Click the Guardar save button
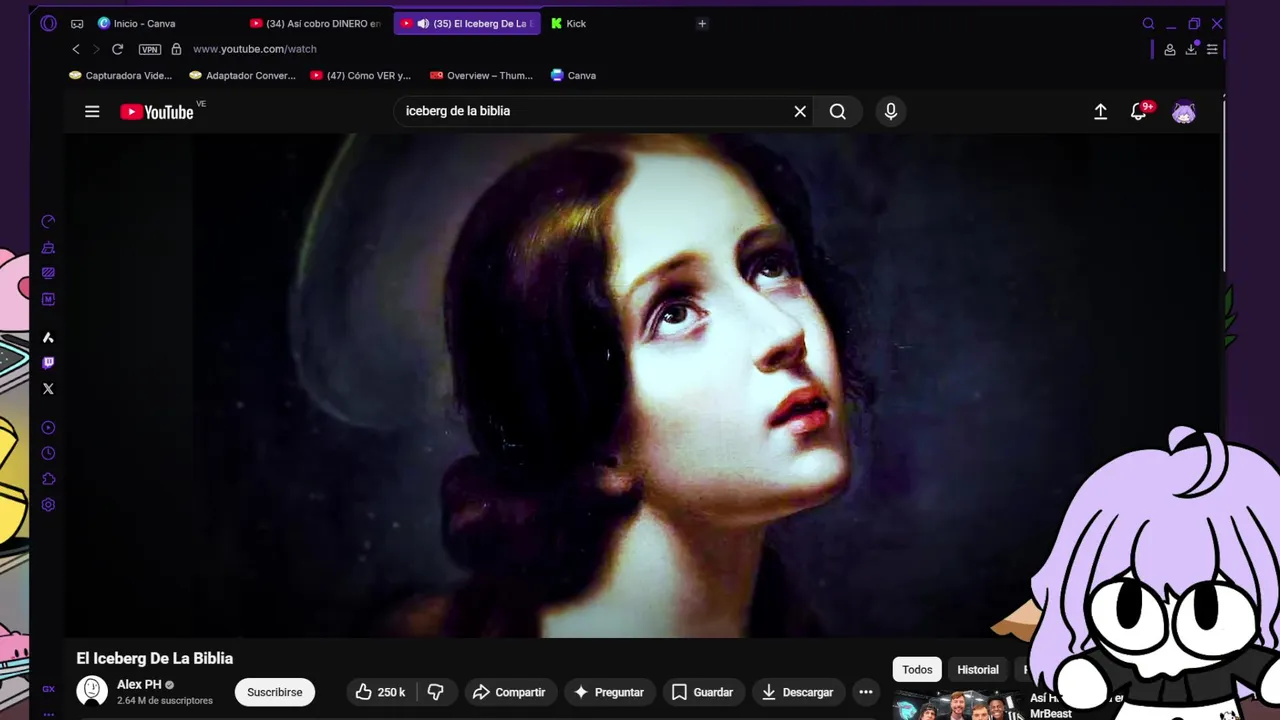1280x720 pixels. click(x=702, y=692)
